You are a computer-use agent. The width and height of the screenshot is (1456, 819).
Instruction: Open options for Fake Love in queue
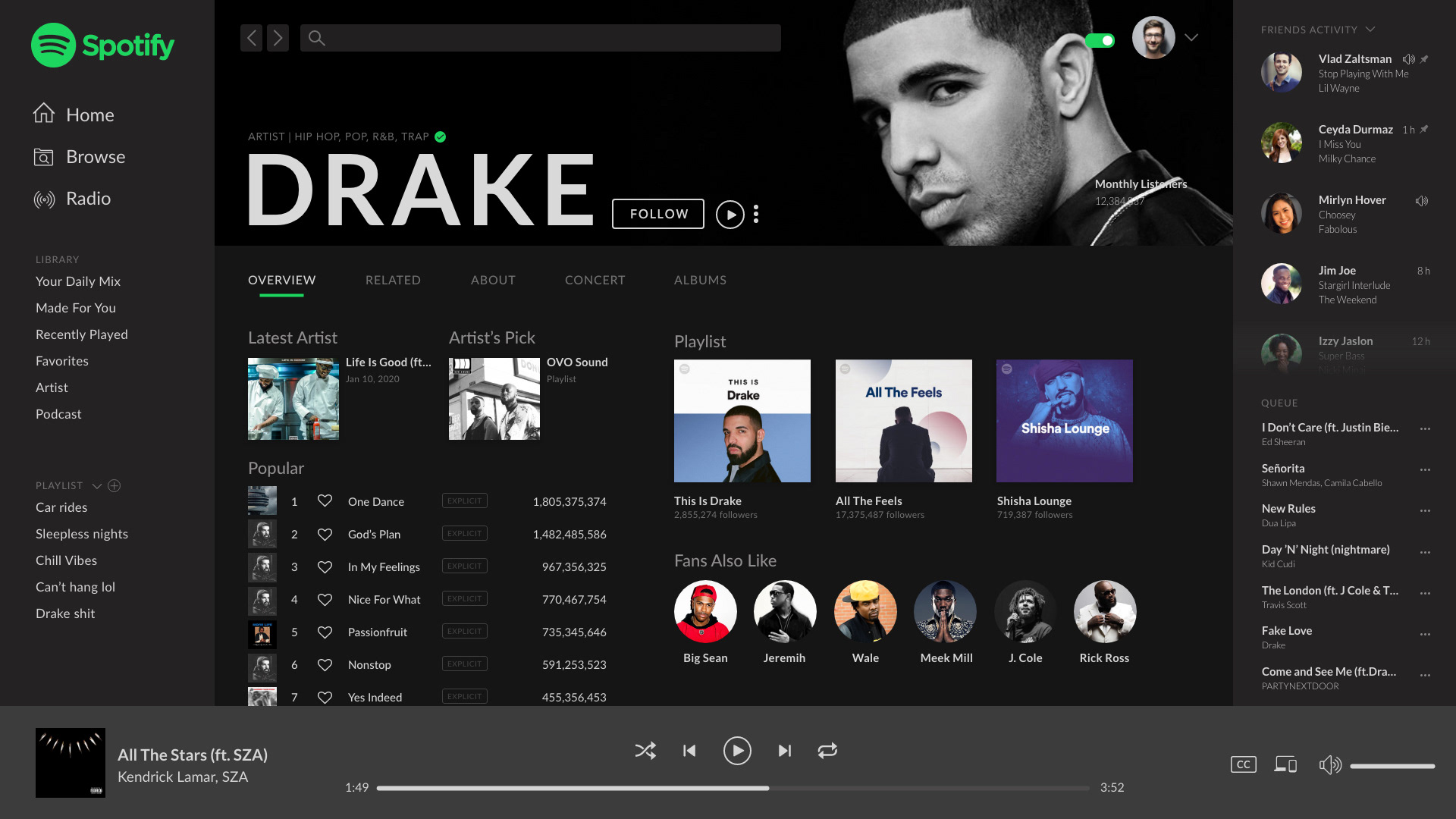[1425, 634]
